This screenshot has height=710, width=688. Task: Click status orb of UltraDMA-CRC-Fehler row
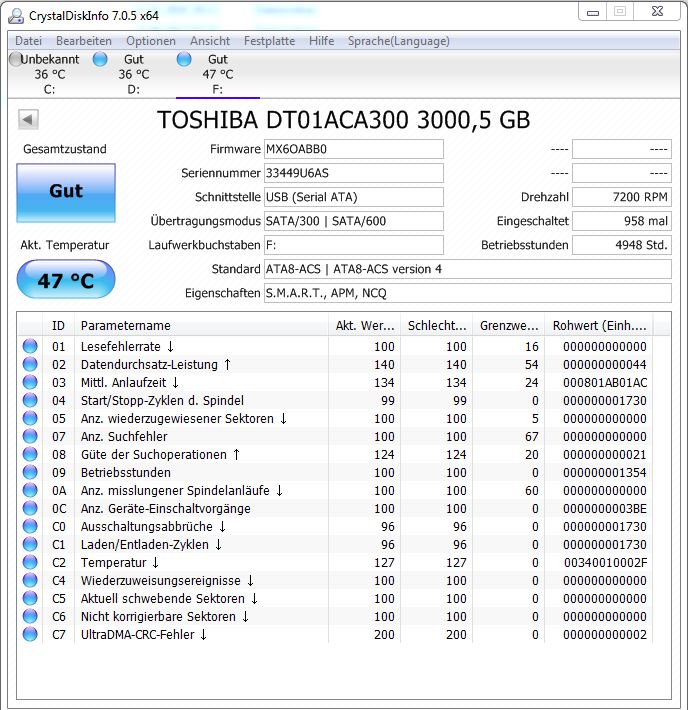click(30, 634)
